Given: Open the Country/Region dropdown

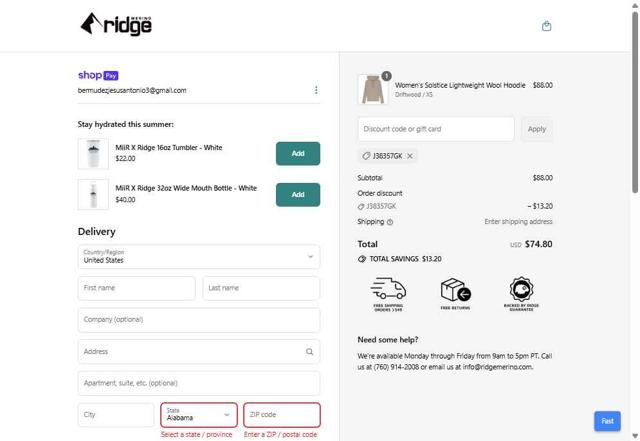Looking at the screenshot, I should (x=199, y=256).
